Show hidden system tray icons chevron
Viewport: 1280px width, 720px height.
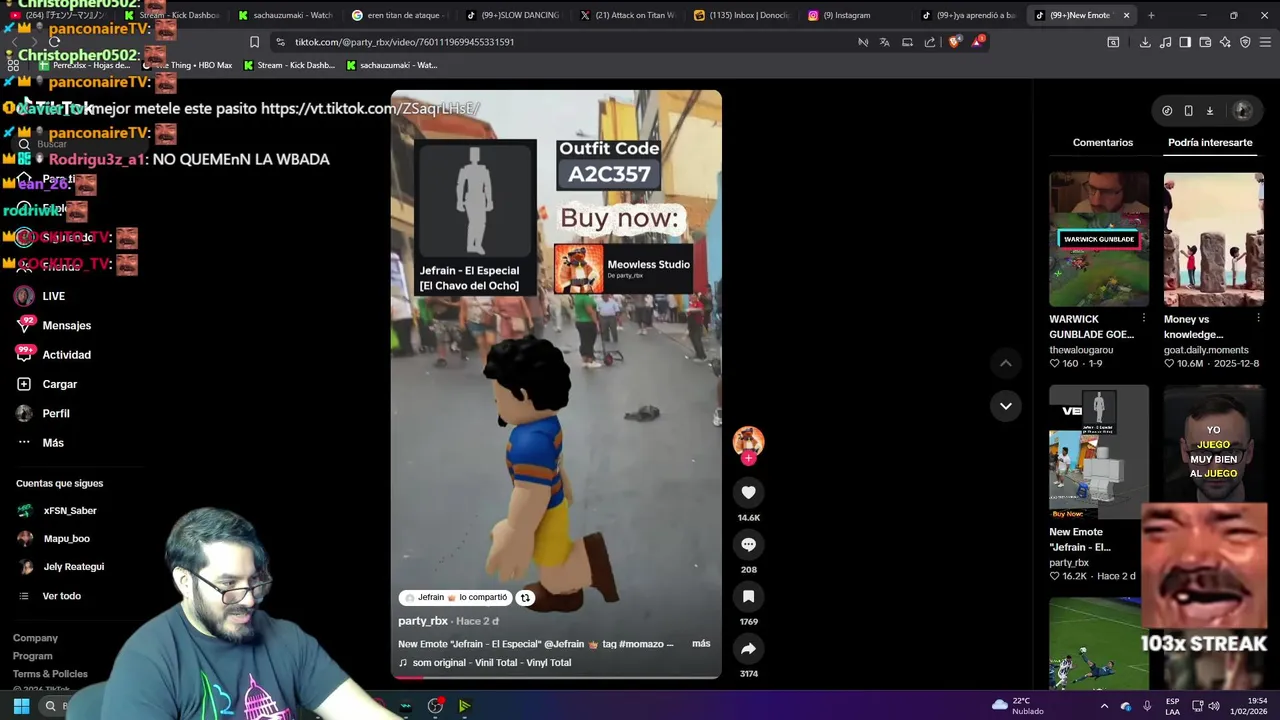pyautogui.click(x=1105, y=706)
